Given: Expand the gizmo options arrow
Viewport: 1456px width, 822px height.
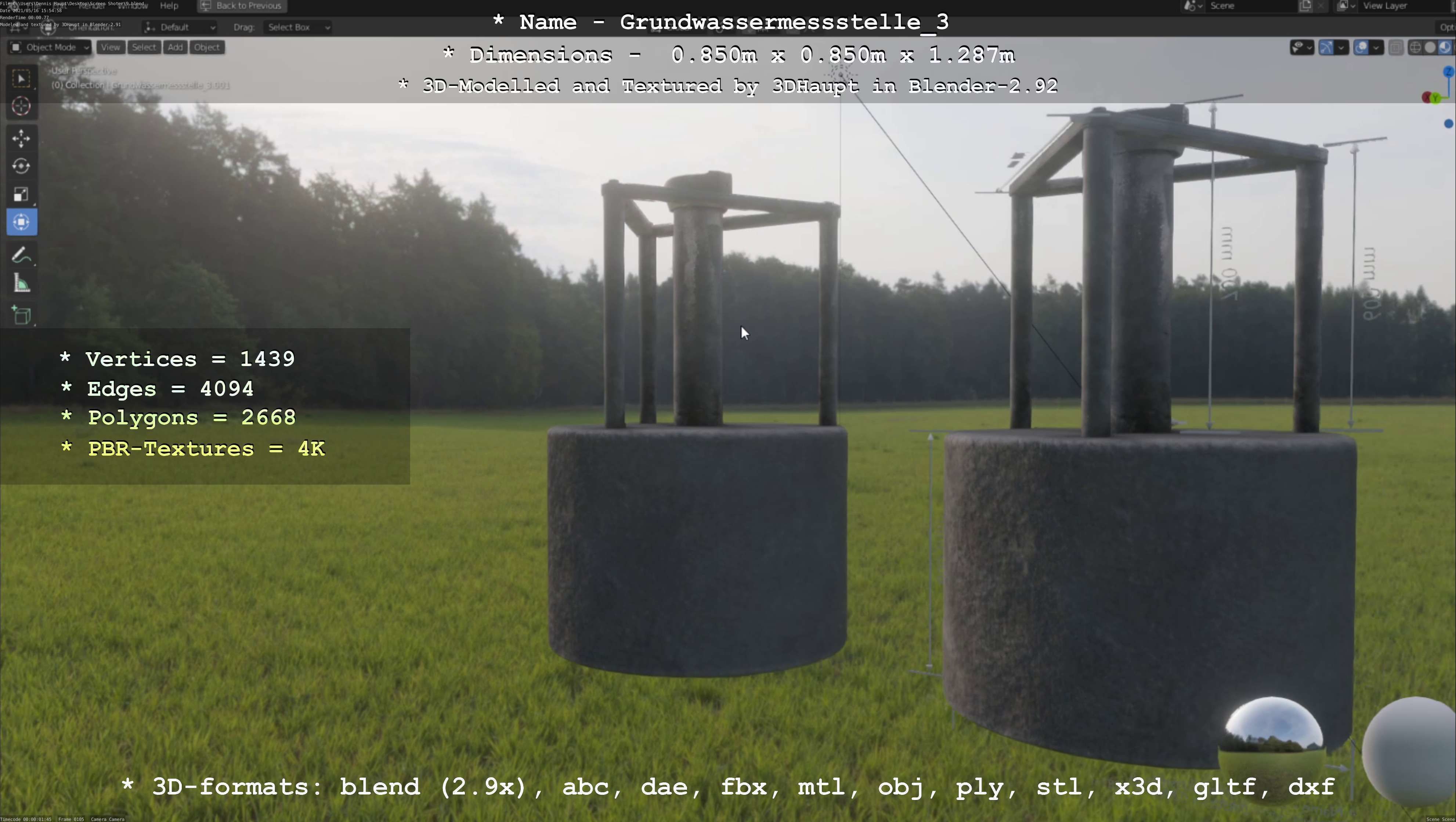Looking at the screenshot, I should click(1341, 47).
